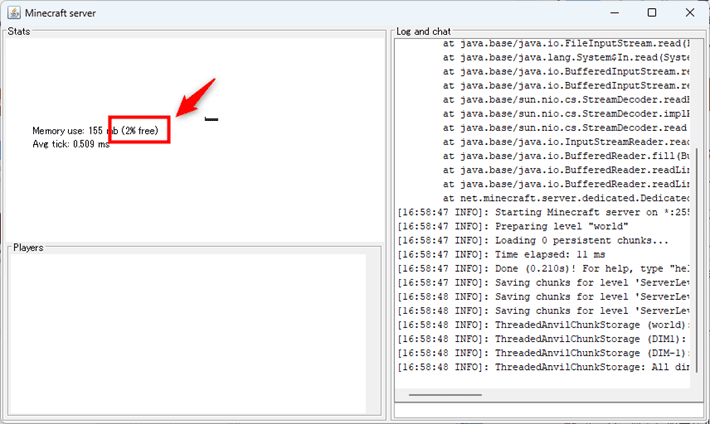The width and height of the screenshot is (710, 424).
Task: Select the 'Memory use: 155 mb' text
Action: pos(75,131)
